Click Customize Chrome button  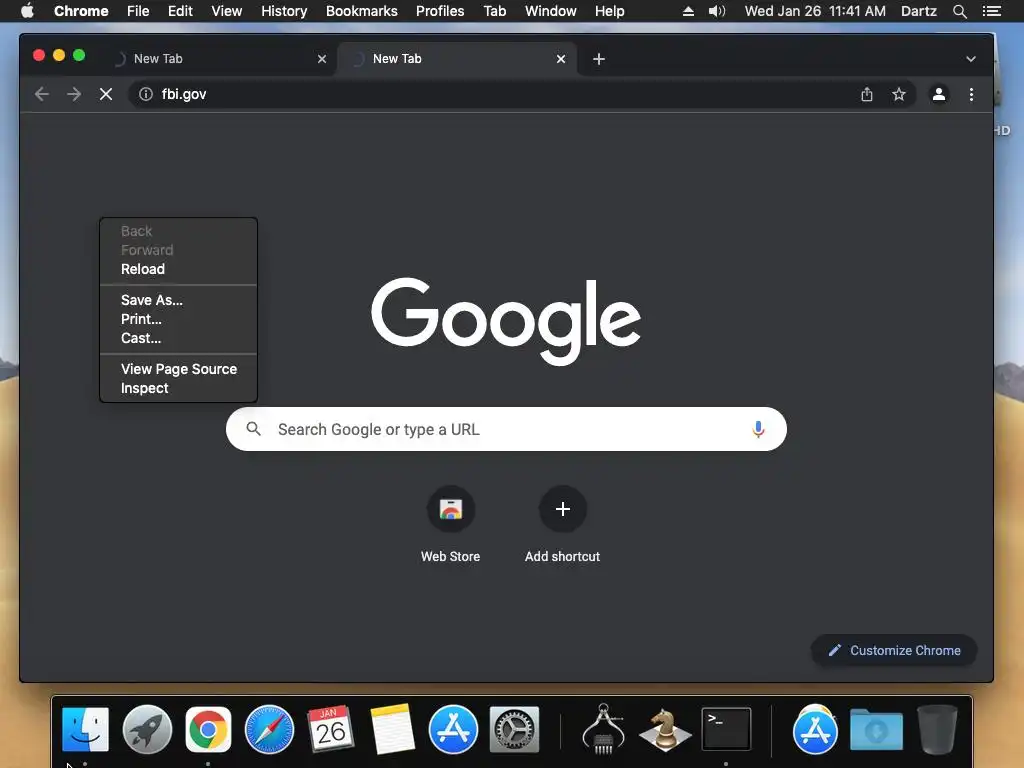pyautogui.click(x=894, y=650)
